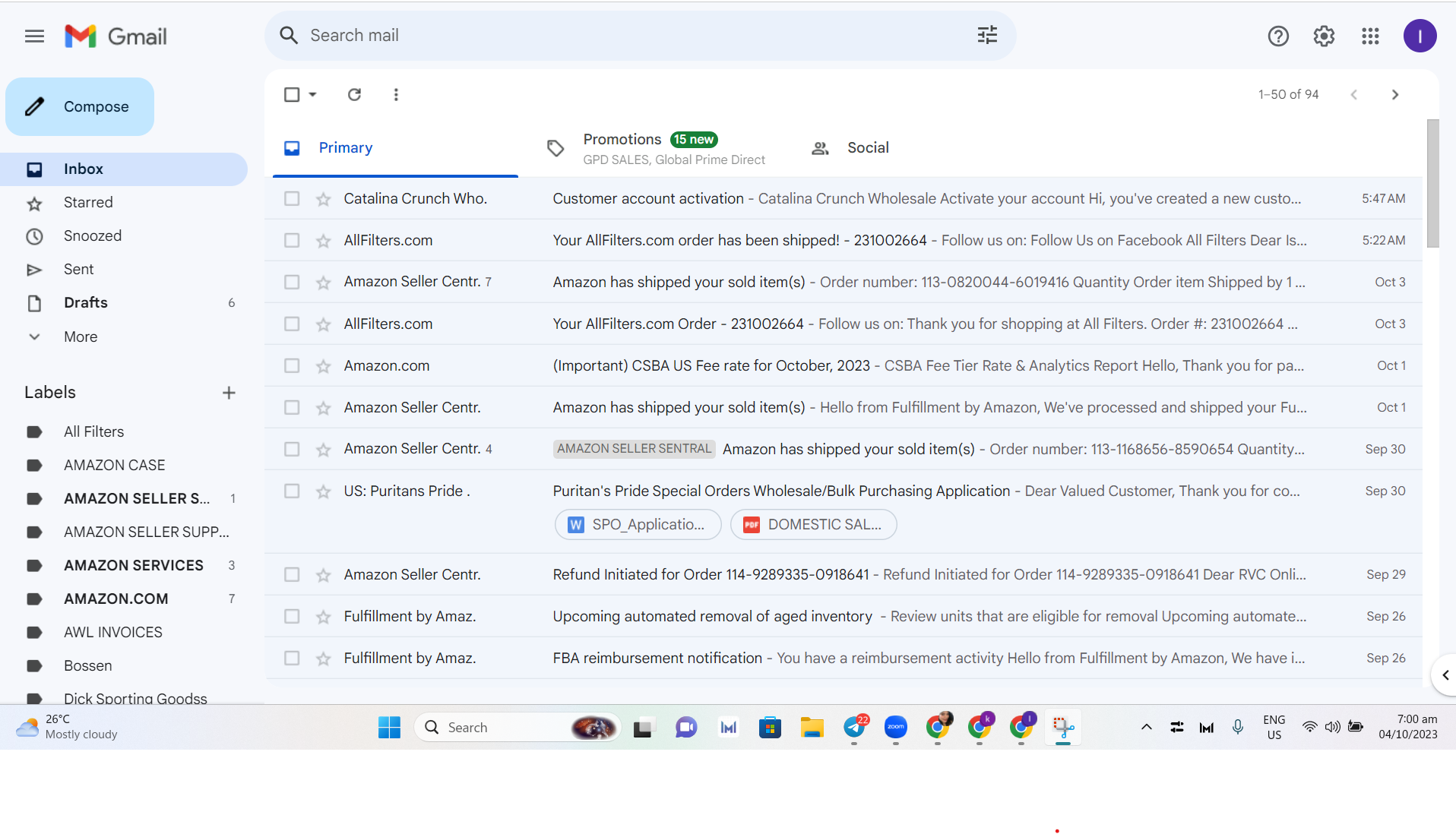Image resolution: width=1456 pixels, height=834 pixels.
Task: Click the Compose button
Action: click(x=80, y=107)
